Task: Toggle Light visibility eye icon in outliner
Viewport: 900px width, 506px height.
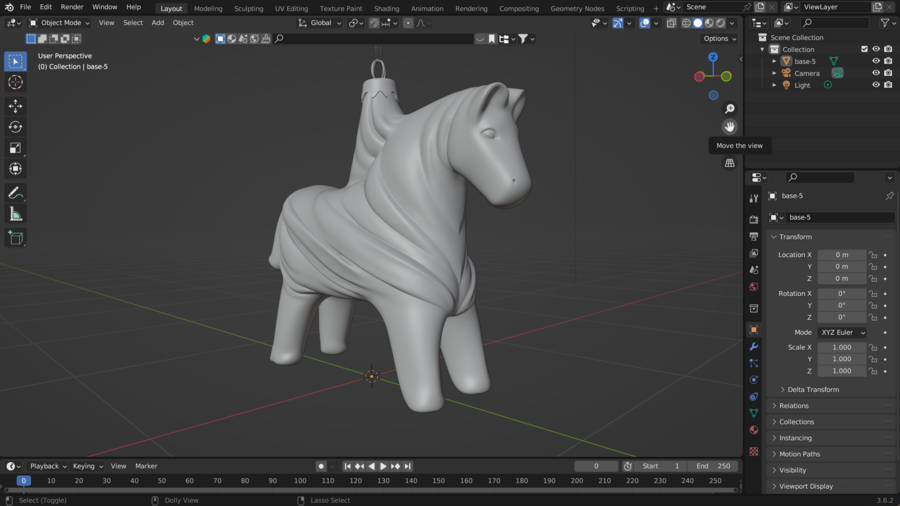Action: coord(876,85)
